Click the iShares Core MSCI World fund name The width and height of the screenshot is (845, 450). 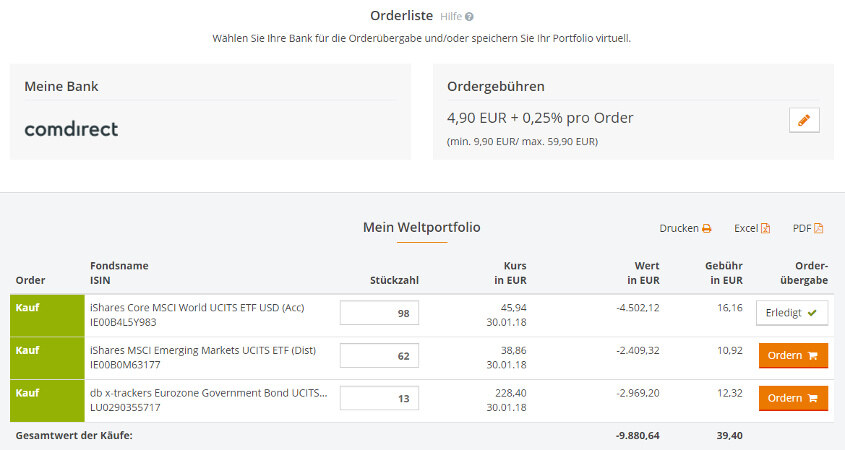(x=197, y=307)
